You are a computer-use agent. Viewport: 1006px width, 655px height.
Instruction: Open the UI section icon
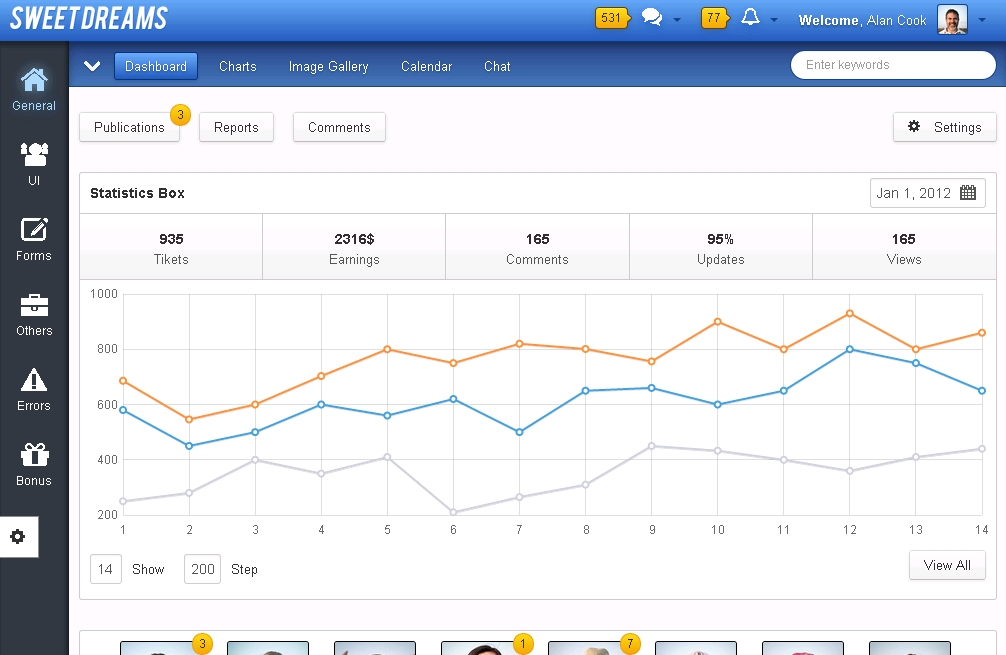coord(34,155)
